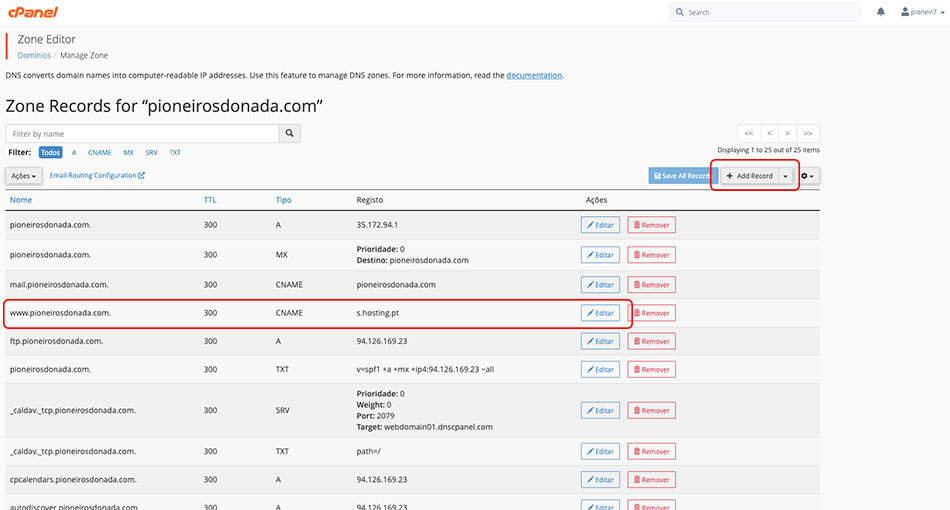950x510 pixels.
Task: Edit the www.pioneirosdonada.com CNAME record
Action: point(600,313)
